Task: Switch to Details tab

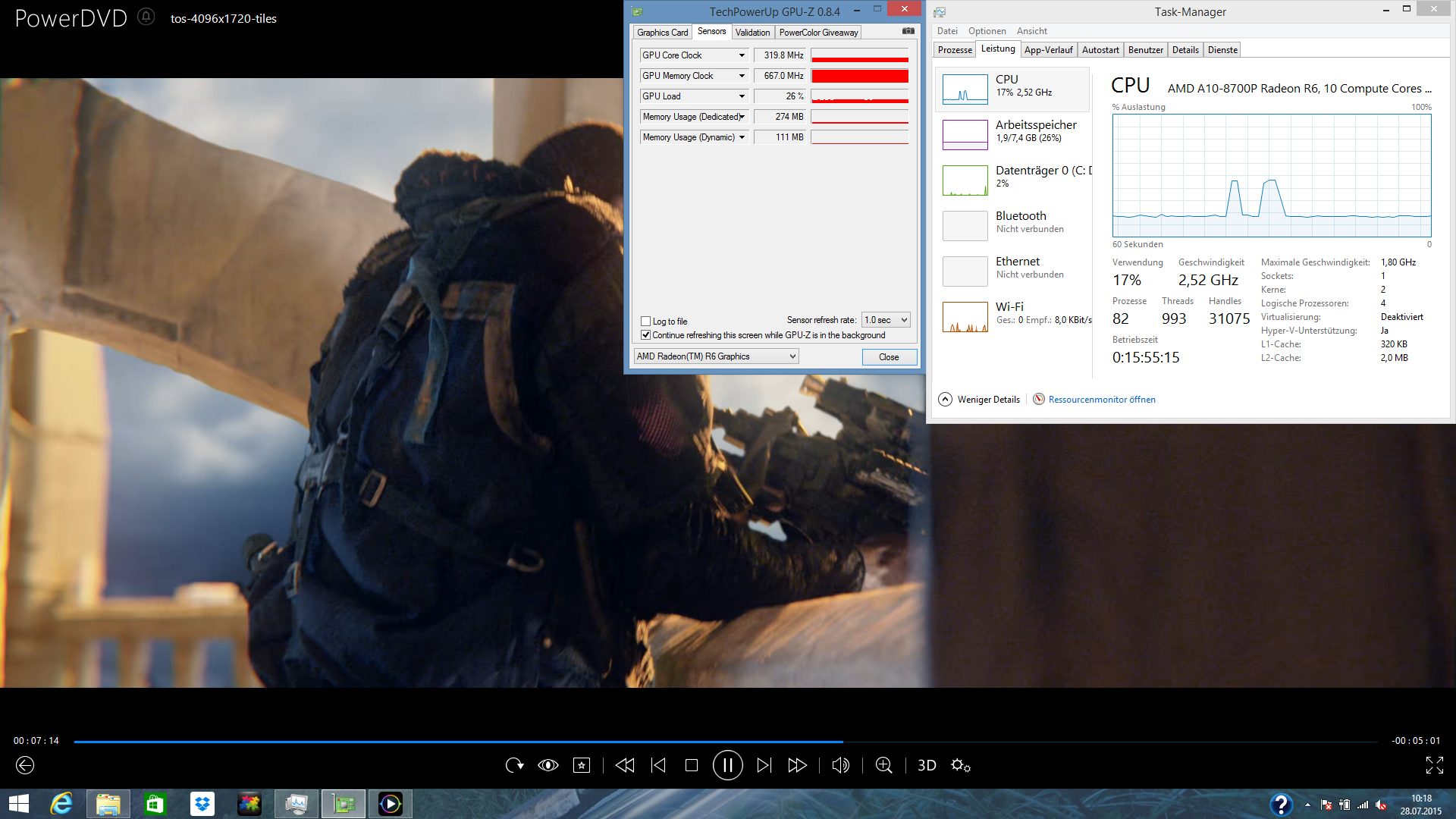Action: pyautogui.click(x=1185, y=50)
